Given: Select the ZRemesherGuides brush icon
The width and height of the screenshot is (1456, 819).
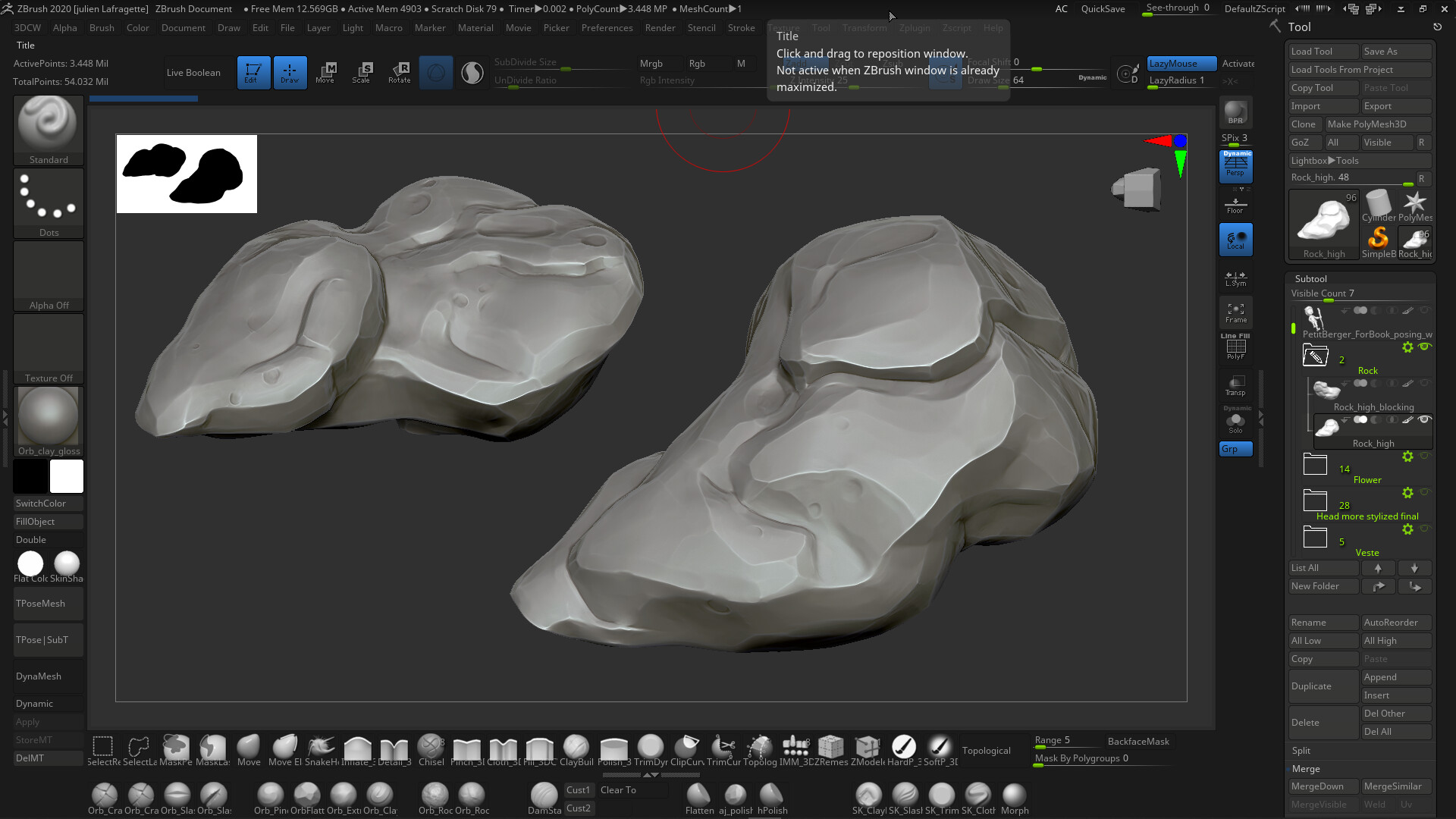Looking at the screenshot, I should point(831,750).
